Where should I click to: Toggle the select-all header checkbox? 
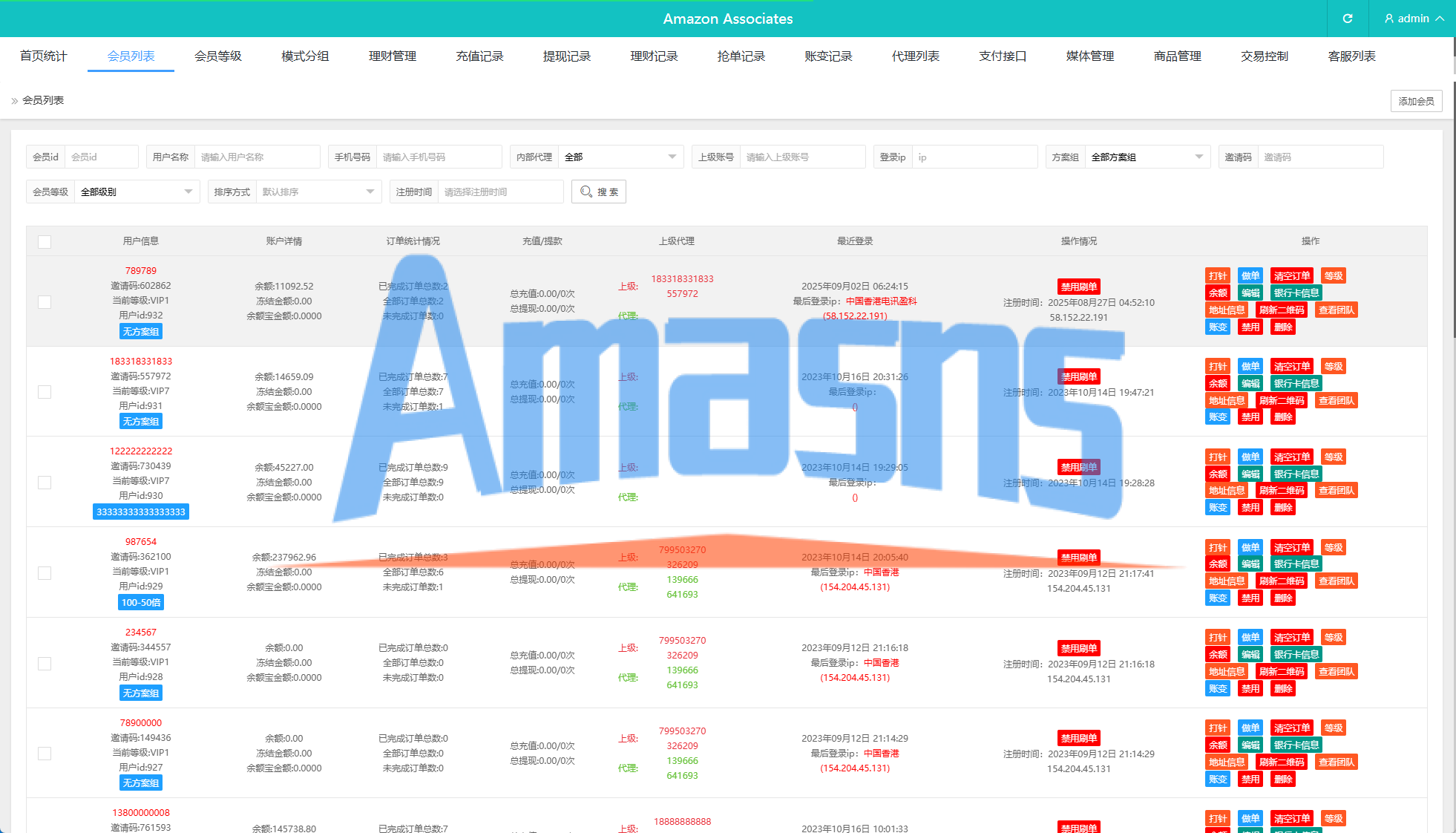pos(45,242)
